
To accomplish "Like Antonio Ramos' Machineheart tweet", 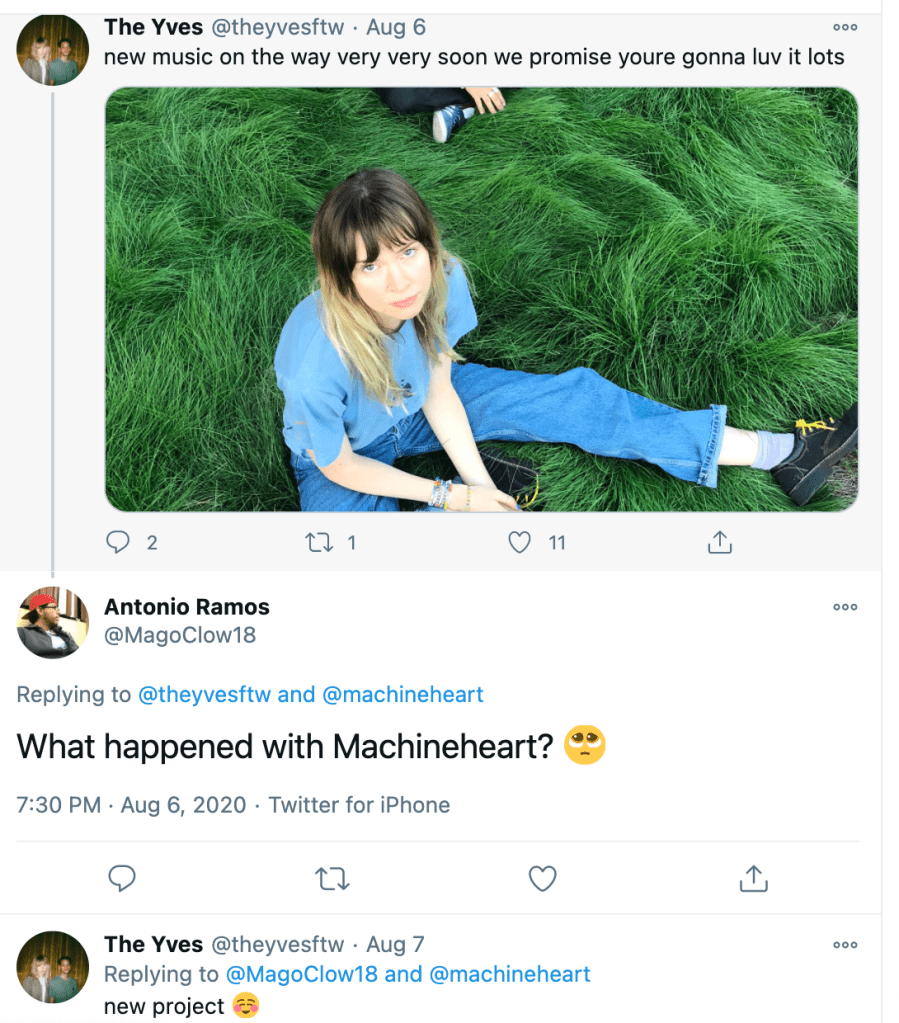I will tap(542, 879).
